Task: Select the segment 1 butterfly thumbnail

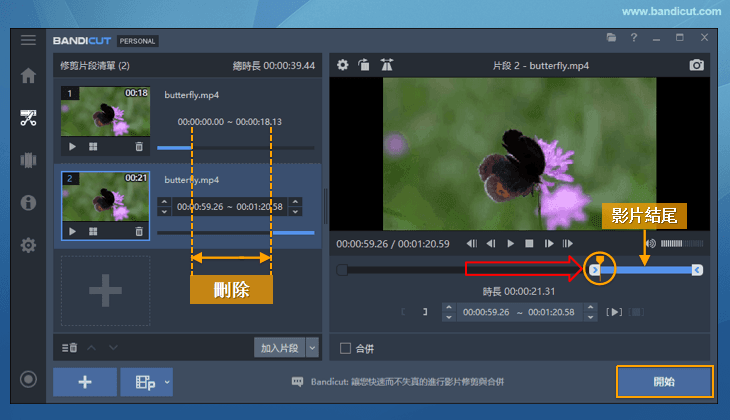Action: [x=105, y=112]
